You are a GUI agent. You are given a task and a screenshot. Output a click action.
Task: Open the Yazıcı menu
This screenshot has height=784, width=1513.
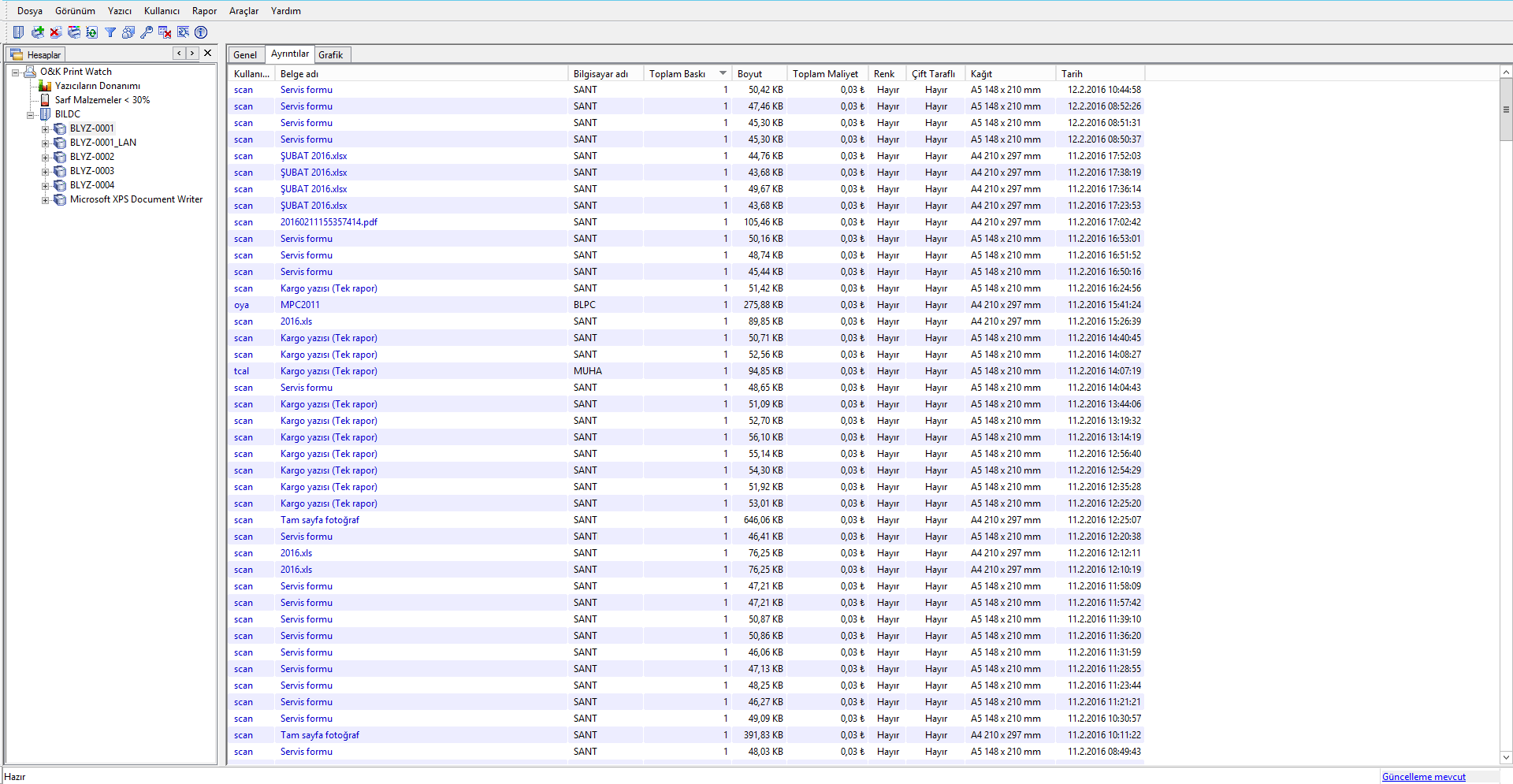point(120,11)
